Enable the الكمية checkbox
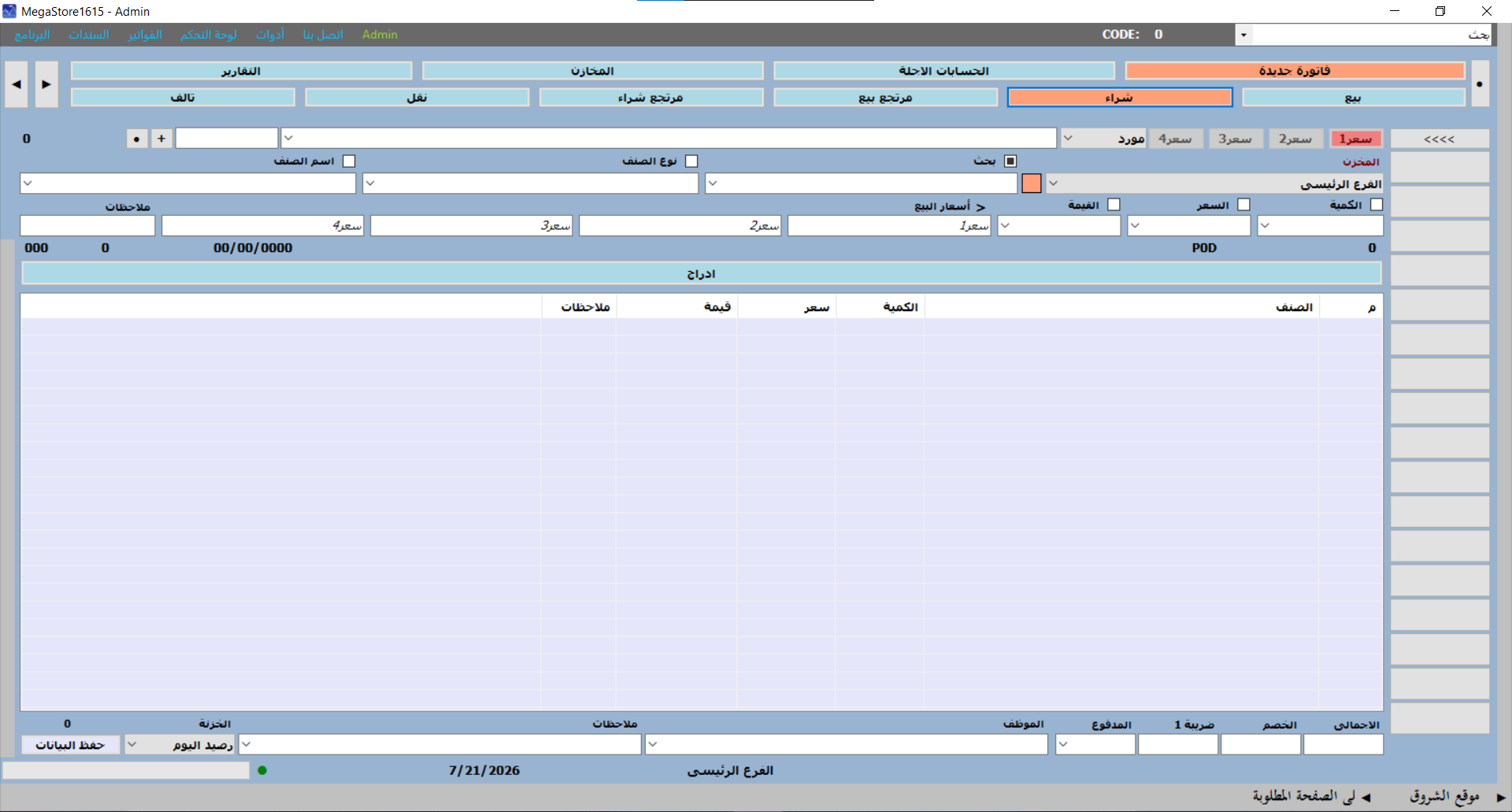1512x812 pixels. [x=1377, y=204]
